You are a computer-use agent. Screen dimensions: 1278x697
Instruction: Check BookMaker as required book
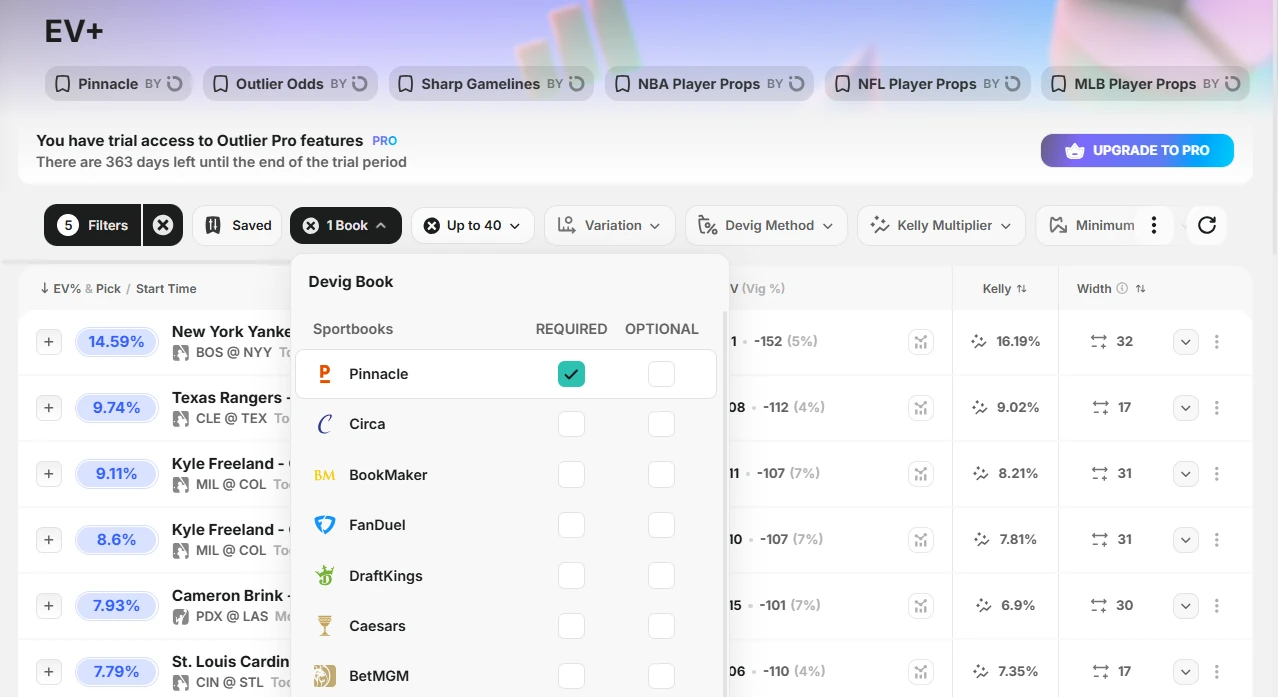[571, 474]
